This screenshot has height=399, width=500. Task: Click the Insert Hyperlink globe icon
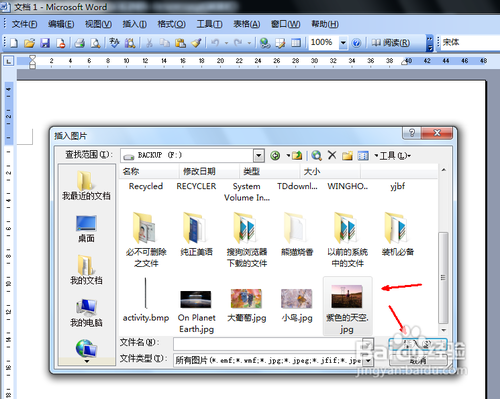(x=265, y=43)
